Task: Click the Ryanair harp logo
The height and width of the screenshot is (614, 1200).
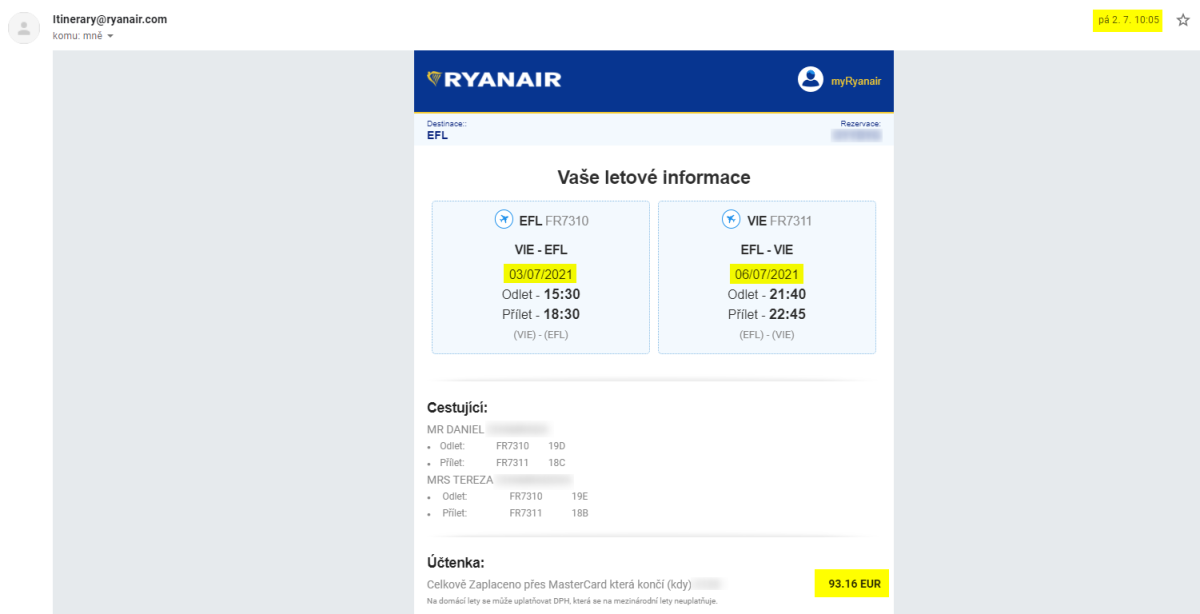Action: (x=434, y=79)
